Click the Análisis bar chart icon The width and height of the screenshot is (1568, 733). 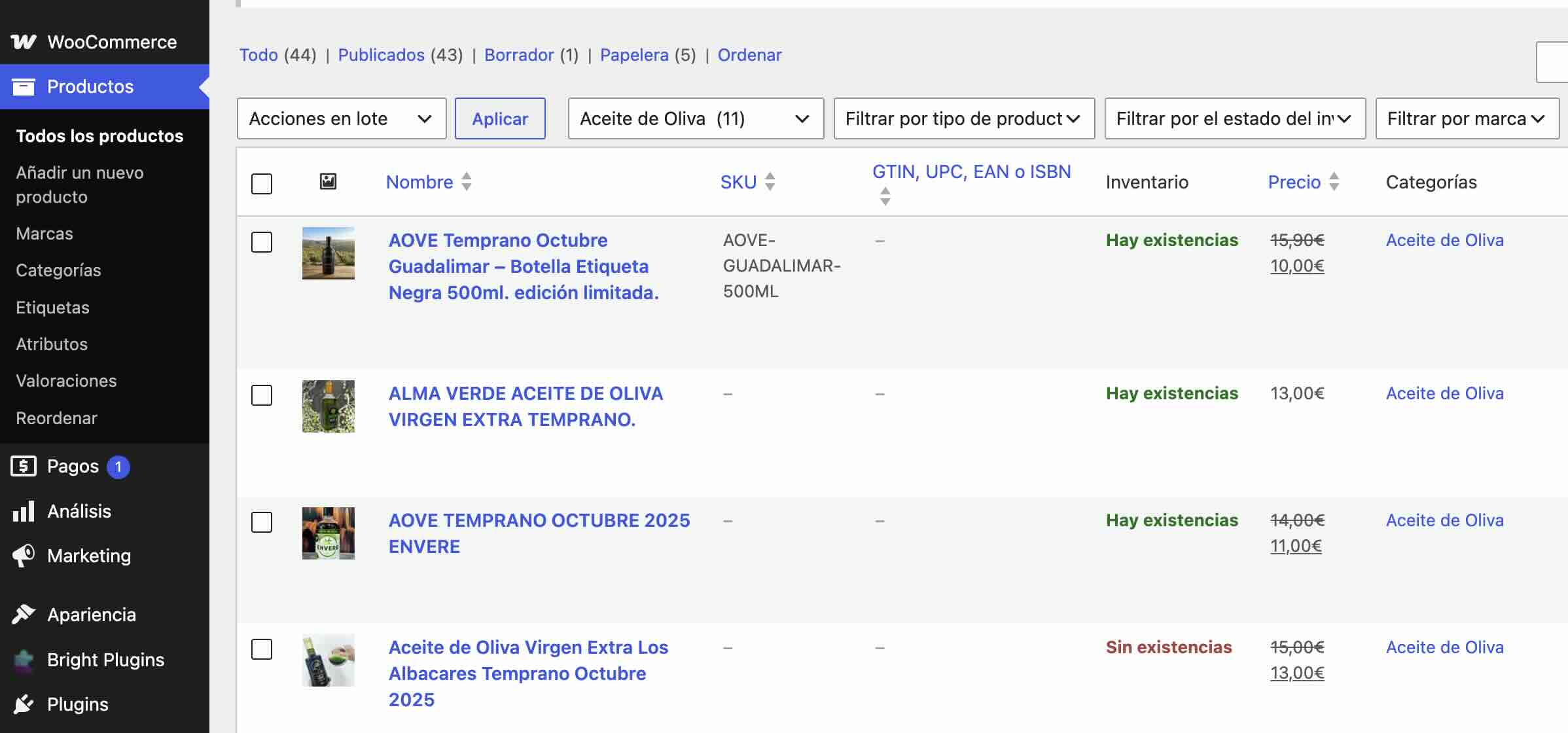[x=24, y=511]
